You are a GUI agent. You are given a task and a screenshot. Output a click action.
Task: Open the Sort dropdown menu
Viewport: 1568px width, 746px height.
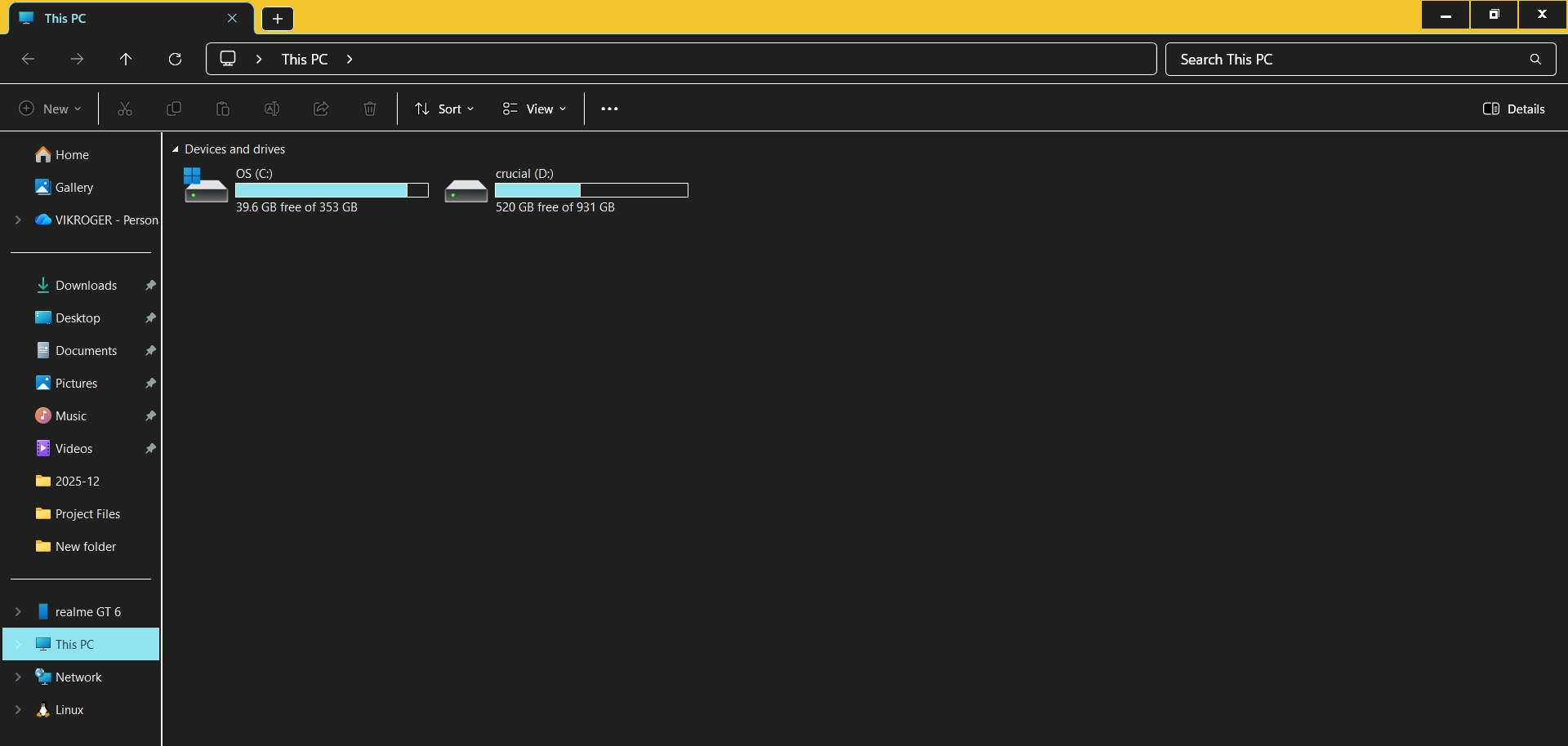tap(444, 109)
